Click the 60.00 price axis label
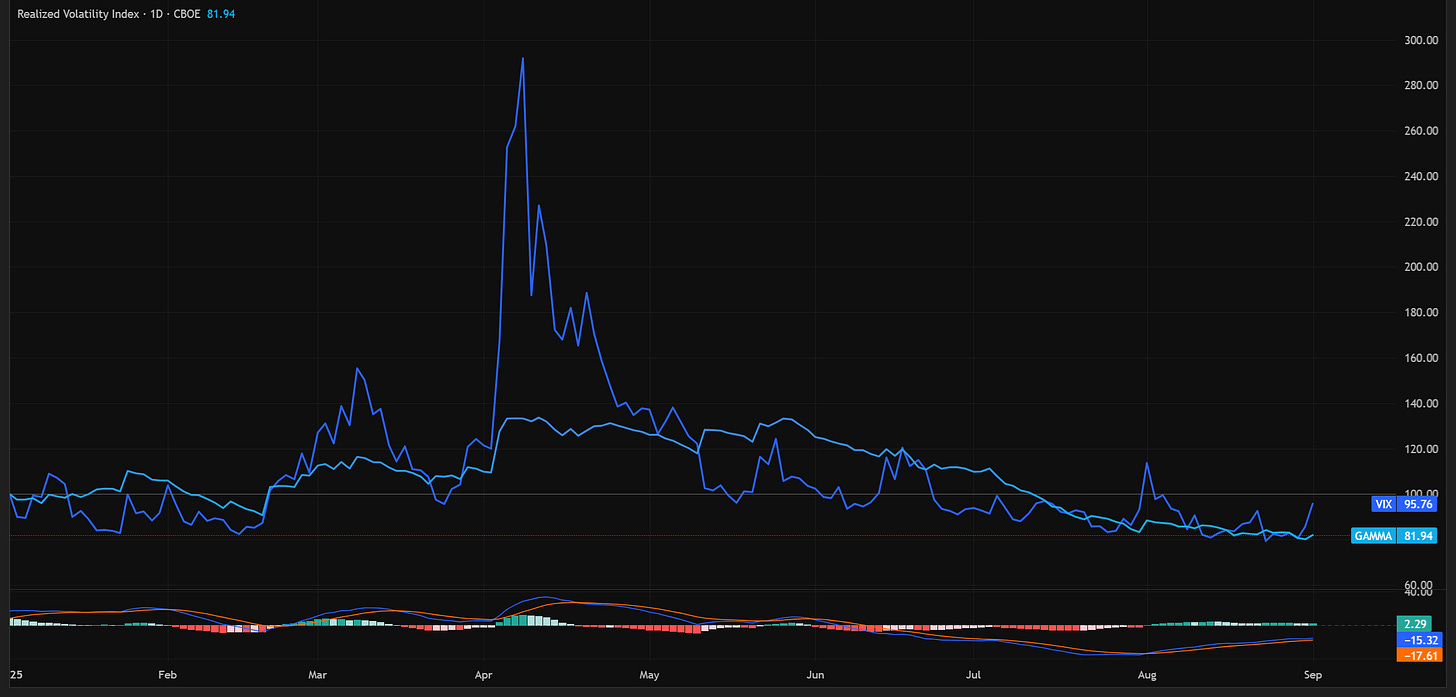This screenshot has width=1456, height=697. (1420, 584)
